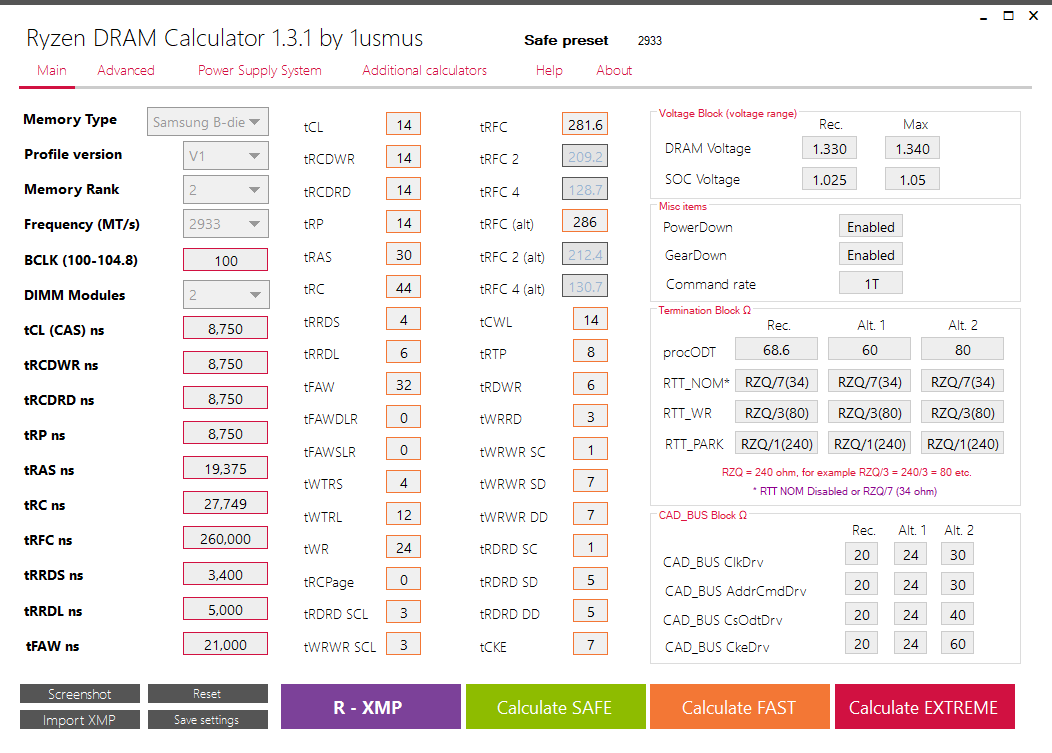Open the Help menu

pos(549,70)
